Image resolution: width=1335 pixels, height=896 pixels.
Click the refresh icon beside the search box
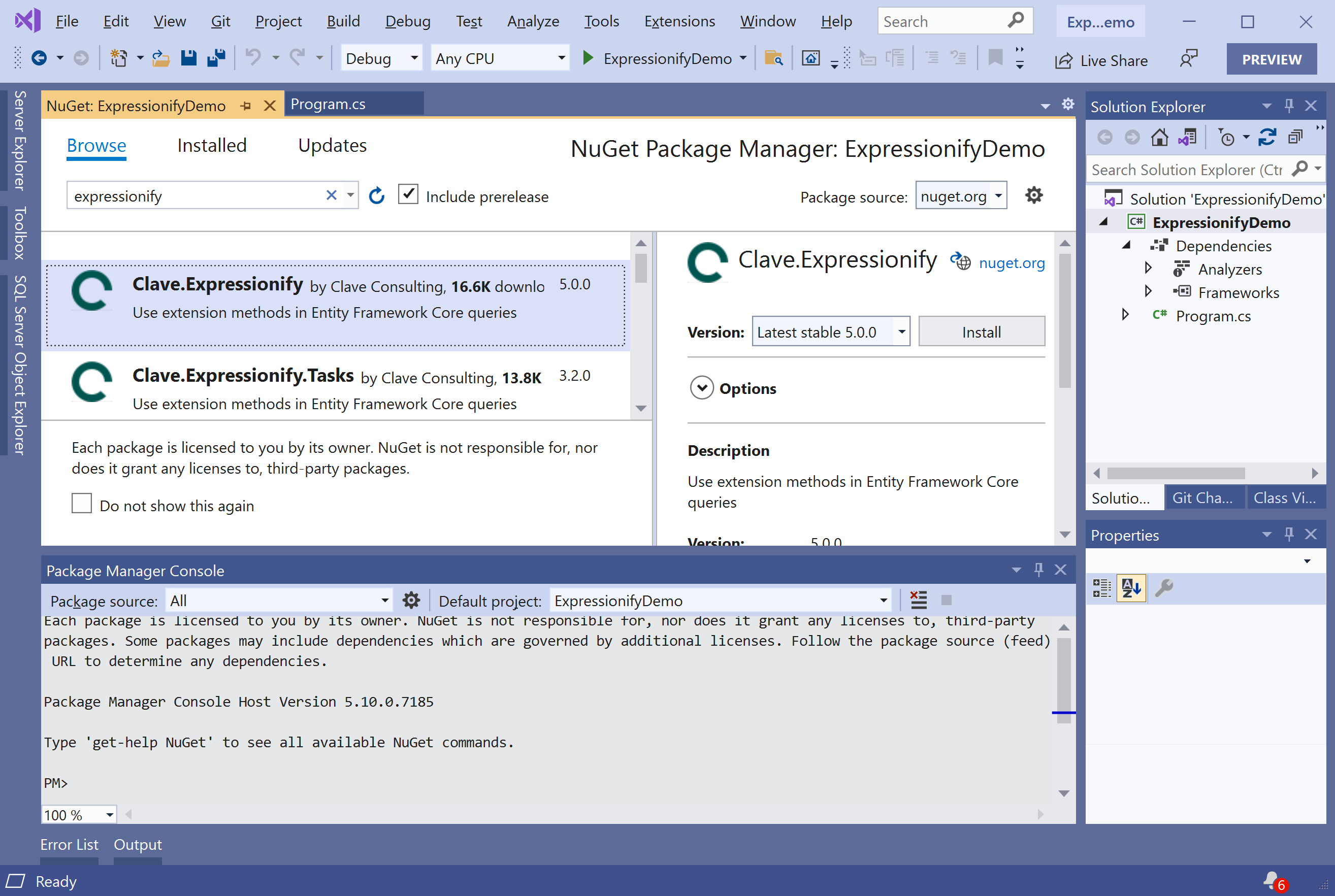click(x=377, y=196)
